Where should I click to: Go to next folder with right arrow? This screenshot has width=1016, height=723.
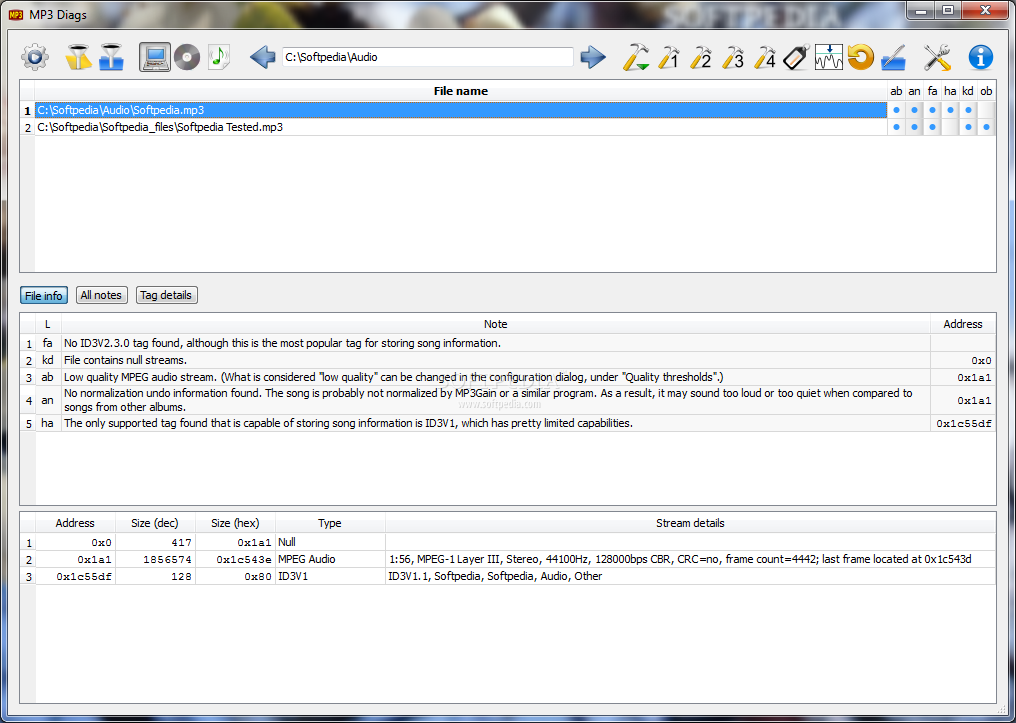coord(593,57)
